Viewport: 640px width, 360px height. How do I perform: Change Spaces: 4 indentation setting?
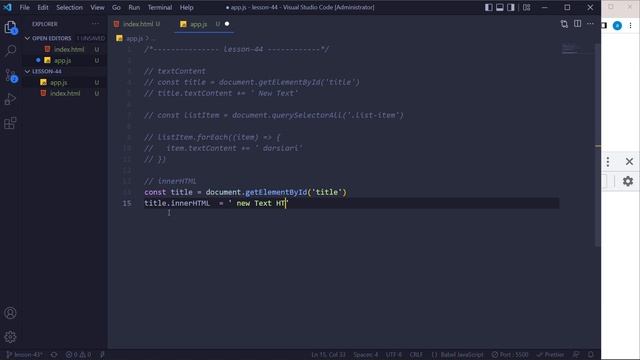(x=366, y=355)
